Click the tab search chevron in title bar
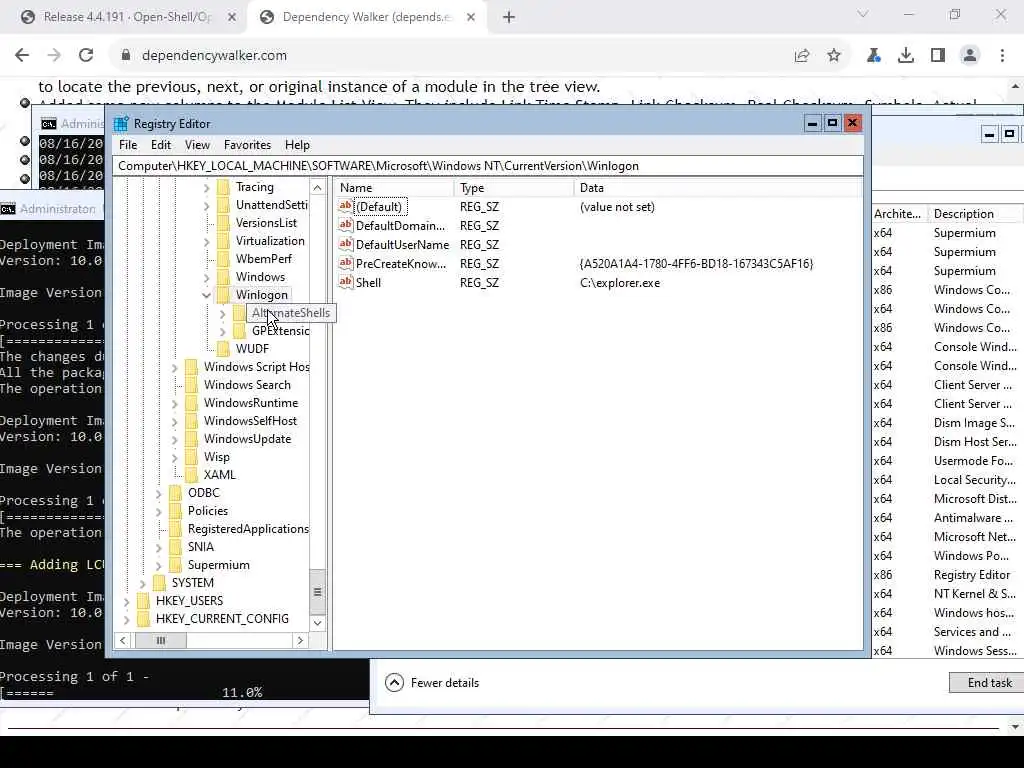1024x768 pixels. tap(863, 14)
